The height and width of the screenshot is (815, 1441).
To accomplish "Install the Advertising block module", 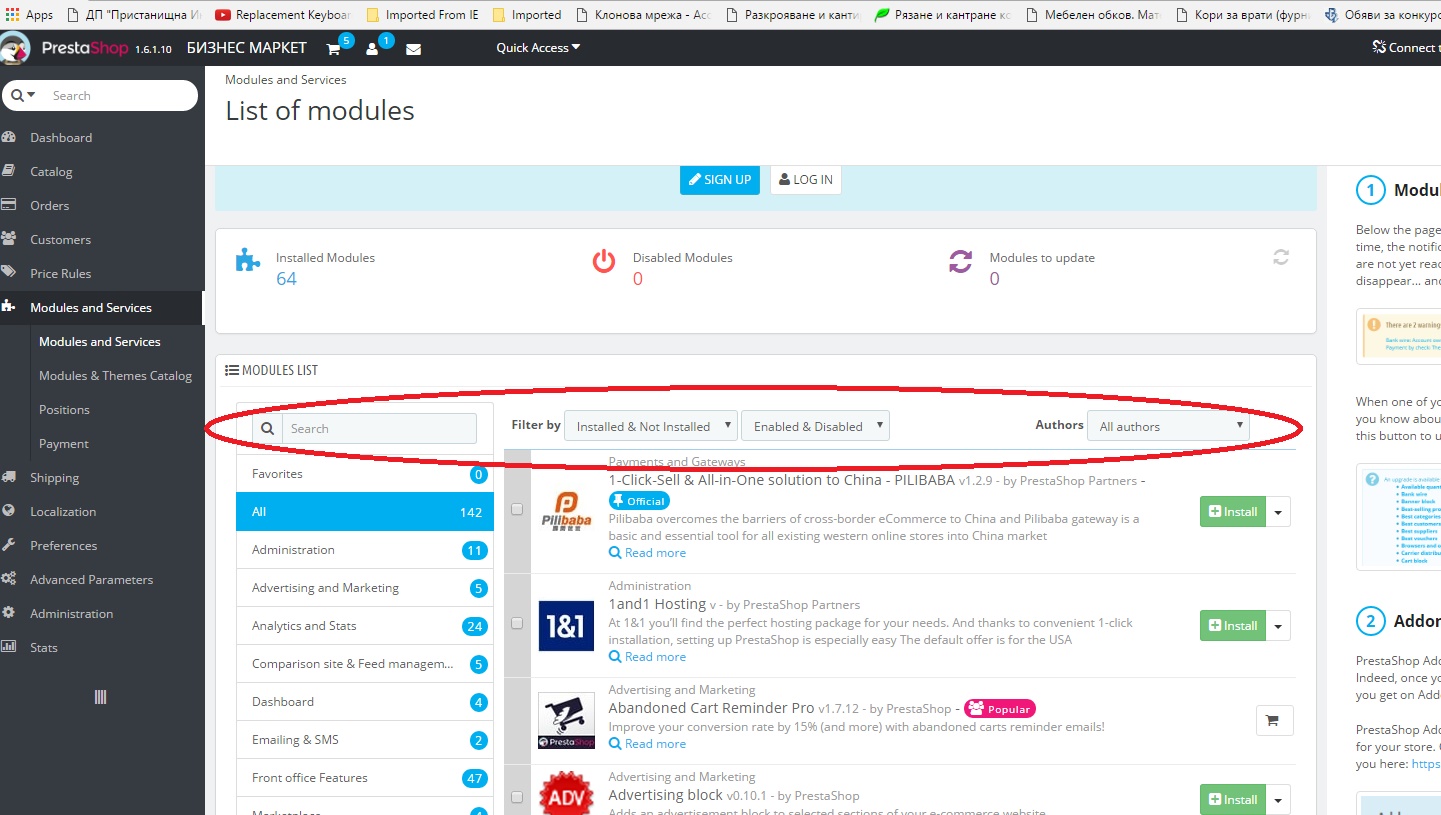I will click(x=1232, y=800).
